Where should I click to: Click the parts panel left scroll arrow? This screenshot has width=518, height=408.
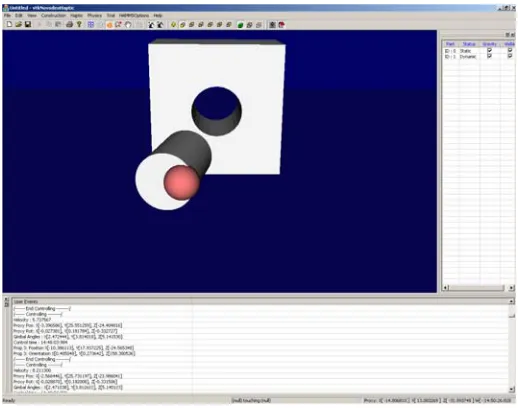tap(446, 288)
